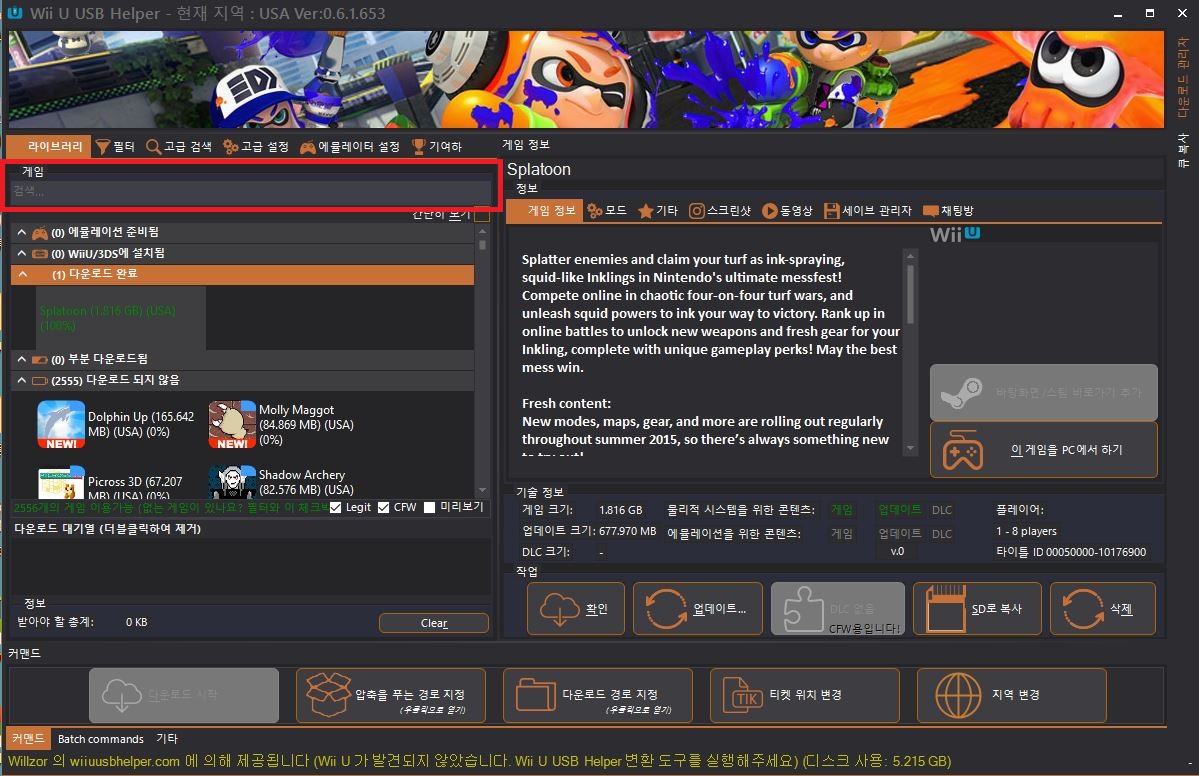Open 에뮬레이터 설정 emulator settings

[x=349, y=146]
